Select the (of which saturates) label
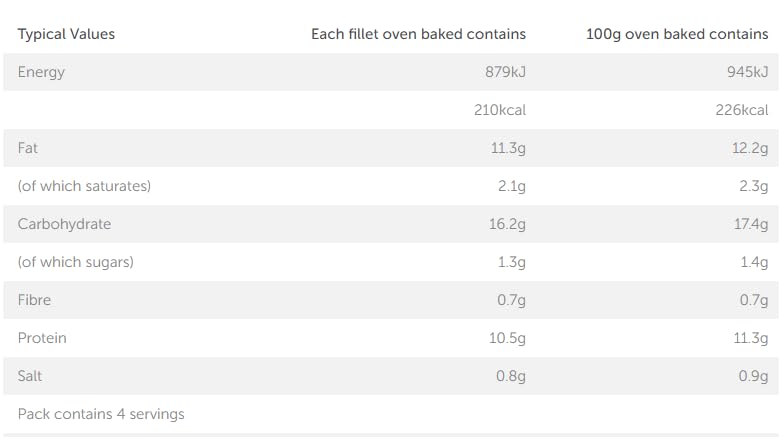The image size is (783, 437). 84,186
